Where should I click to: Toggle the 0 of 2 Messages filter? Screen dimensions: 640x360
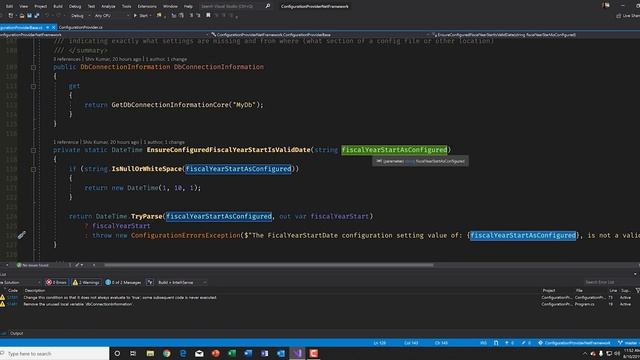[x=123, y=282]
